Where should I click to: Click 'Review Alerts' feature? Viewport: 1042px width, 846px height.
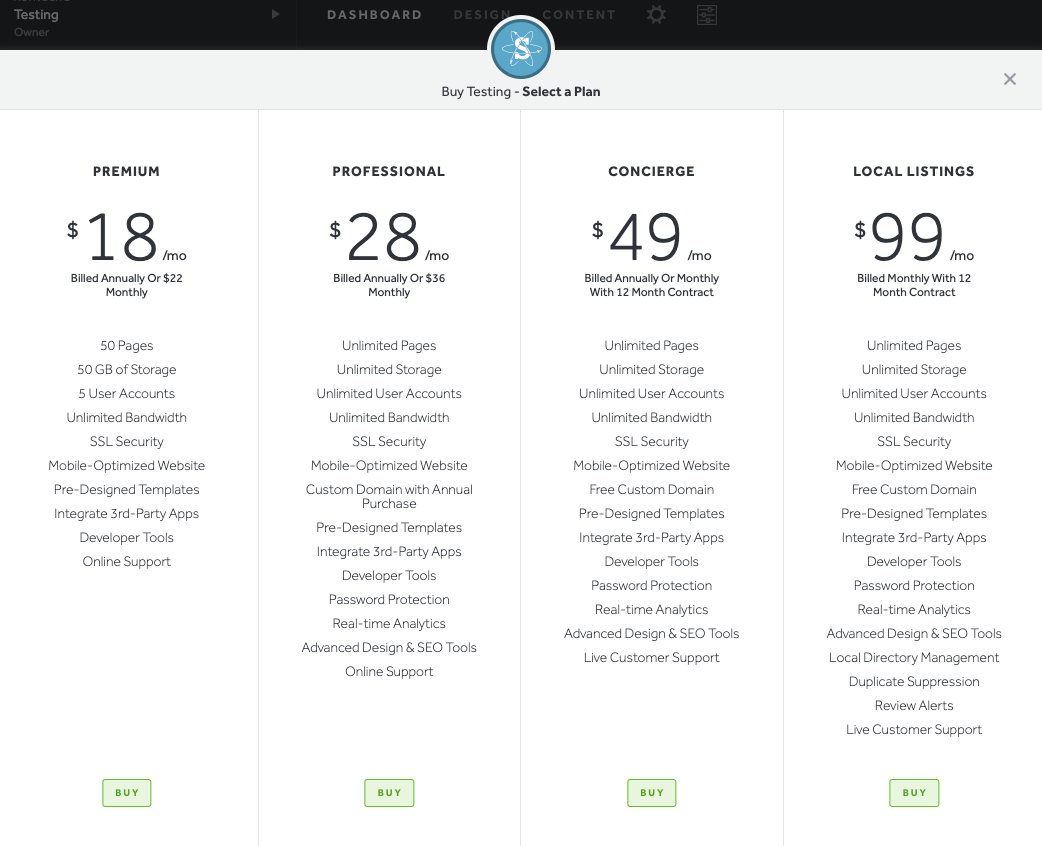tap(914, 705)
